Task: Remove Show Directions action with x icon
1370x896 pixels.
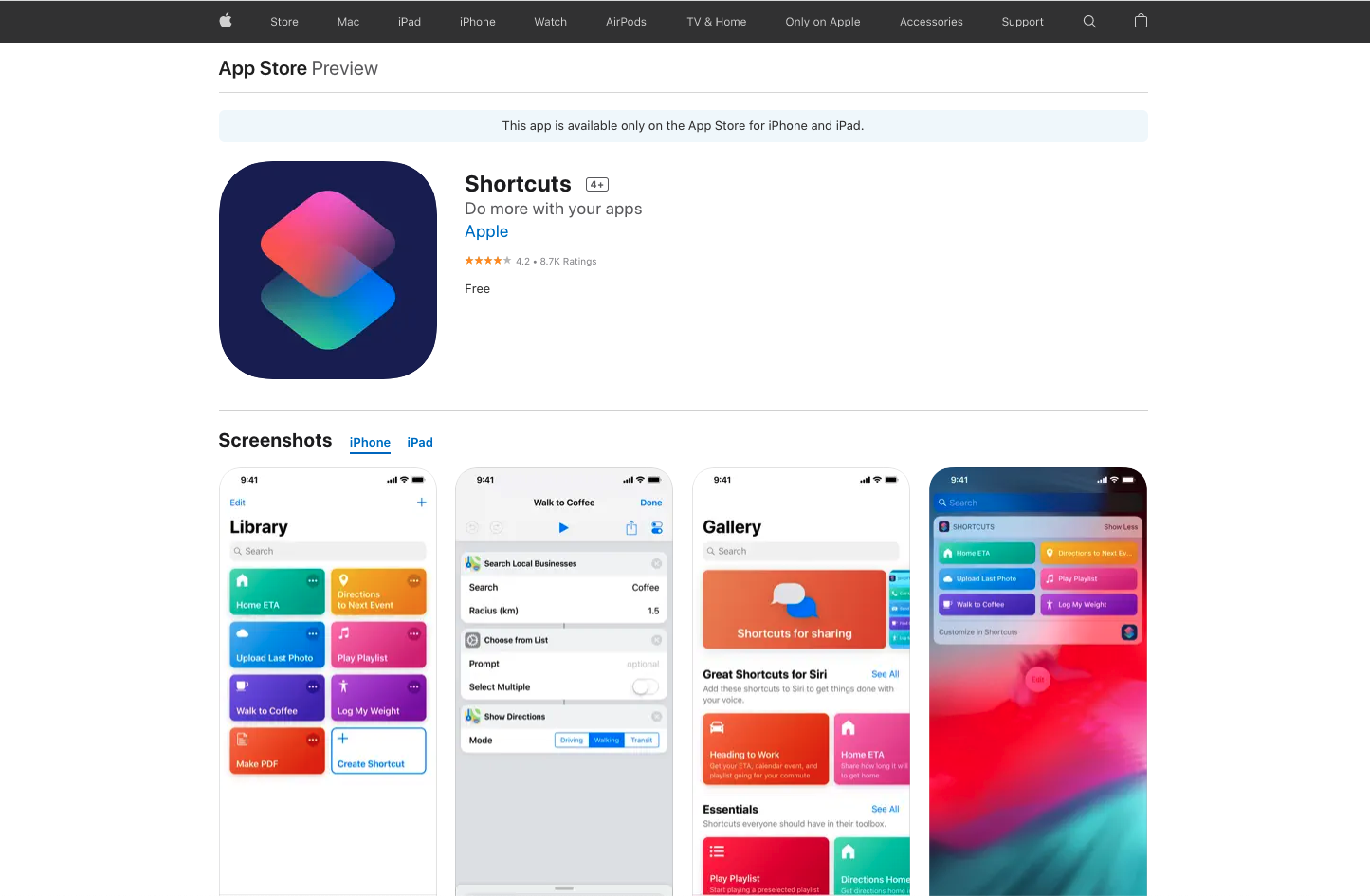Action: tap(656, 717)
